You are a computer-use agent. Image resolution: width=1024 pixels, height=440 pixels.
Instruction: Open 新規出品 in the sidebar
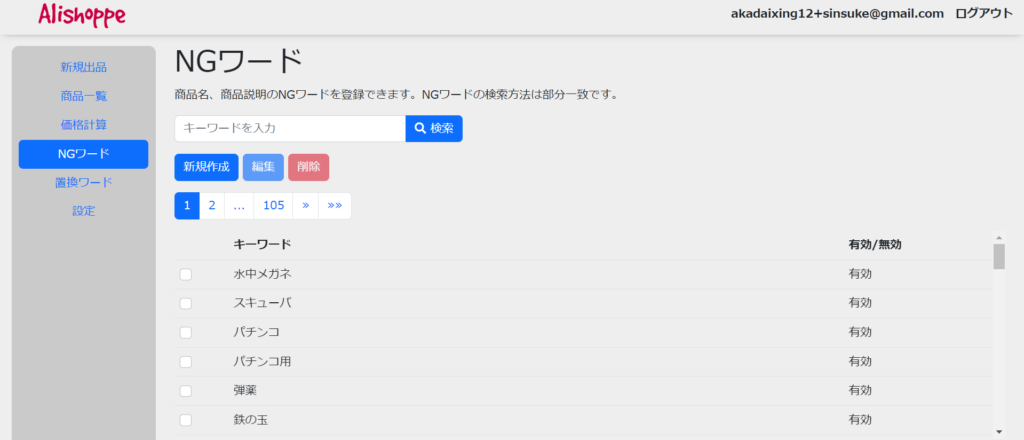coord(83,68)
